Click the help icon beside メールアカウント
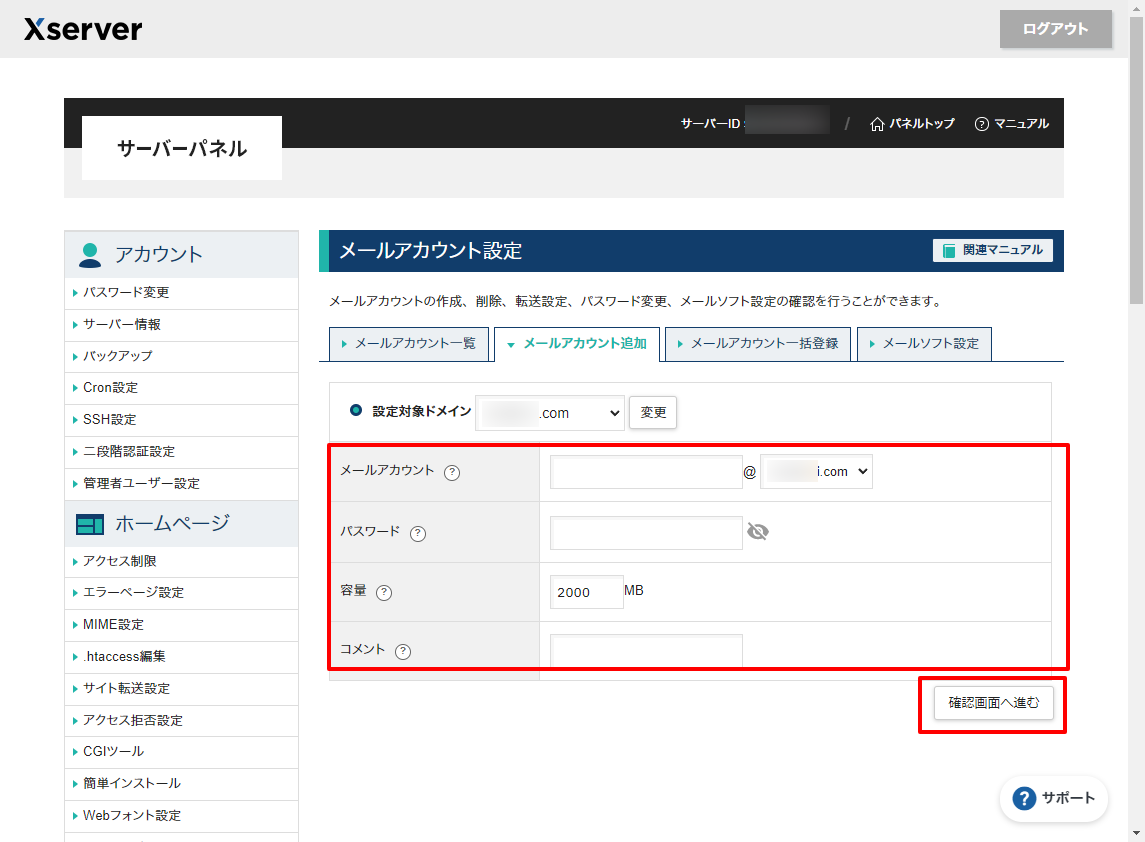The image size is (1145, 842). pos(452,473)
